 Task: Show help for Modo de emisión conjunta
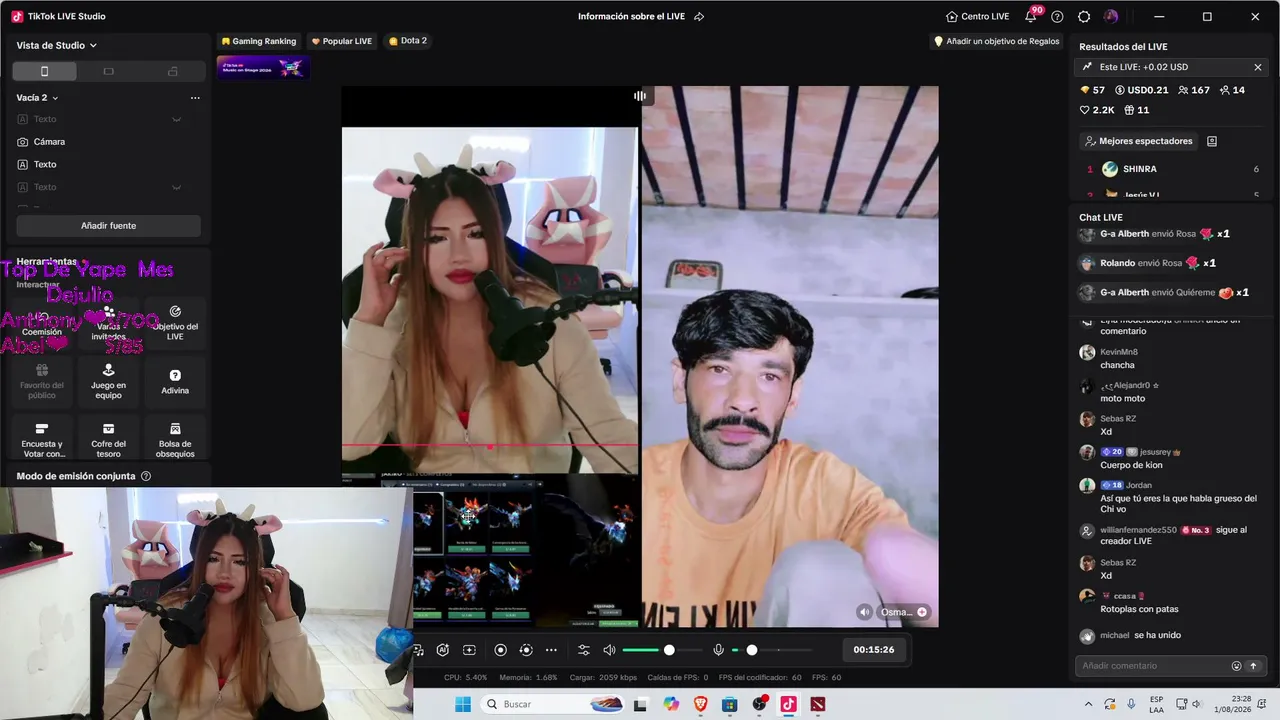coord(146,477)
